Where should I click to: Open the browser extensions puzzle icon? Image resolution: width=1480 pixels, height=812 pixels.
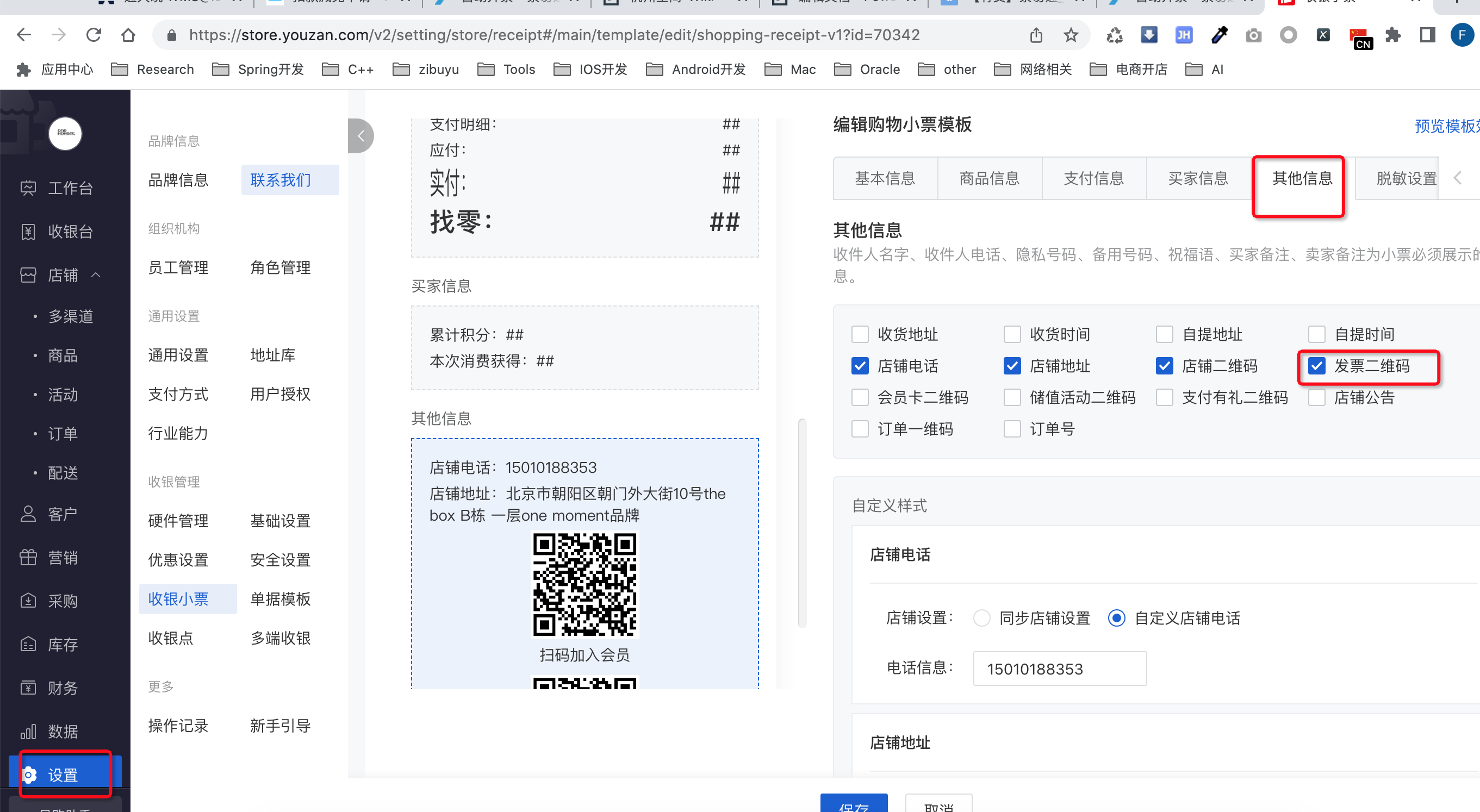click(x=1392, y=35)
